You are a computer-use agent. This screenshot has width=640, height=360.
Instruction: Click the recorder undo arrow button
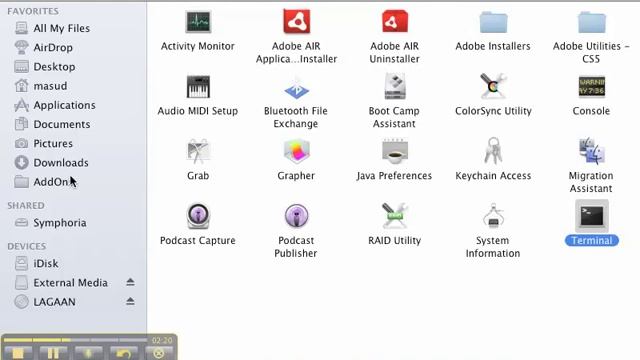coord(123,353)
